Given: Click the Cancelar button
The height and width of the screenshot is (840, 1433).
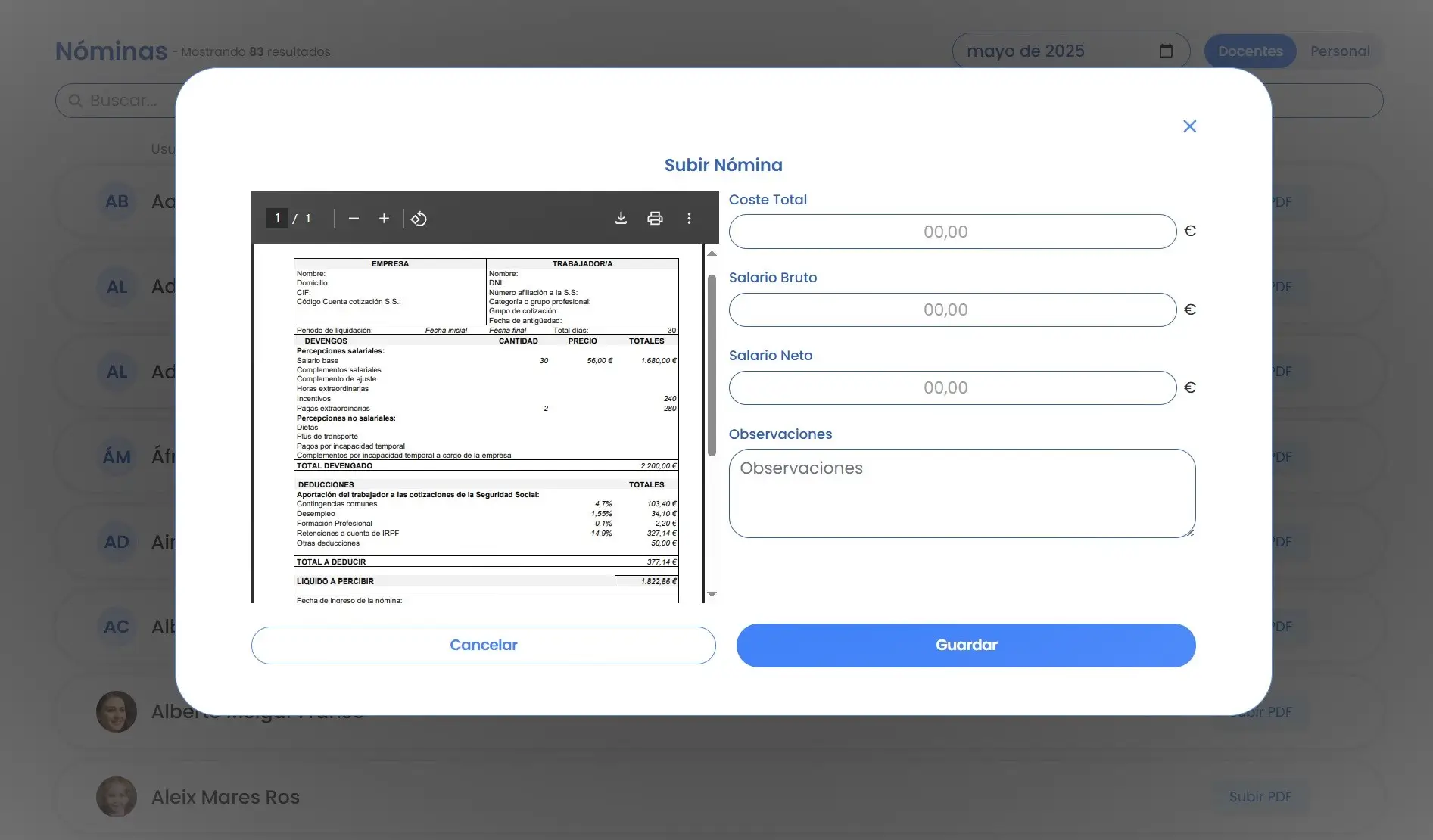Looking at the screenshot, I should click(x=483, y=645).
